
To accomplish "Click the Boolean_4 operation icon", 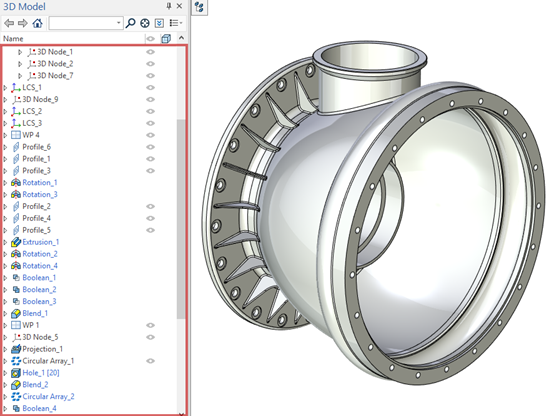I will (x=16, y=408).
